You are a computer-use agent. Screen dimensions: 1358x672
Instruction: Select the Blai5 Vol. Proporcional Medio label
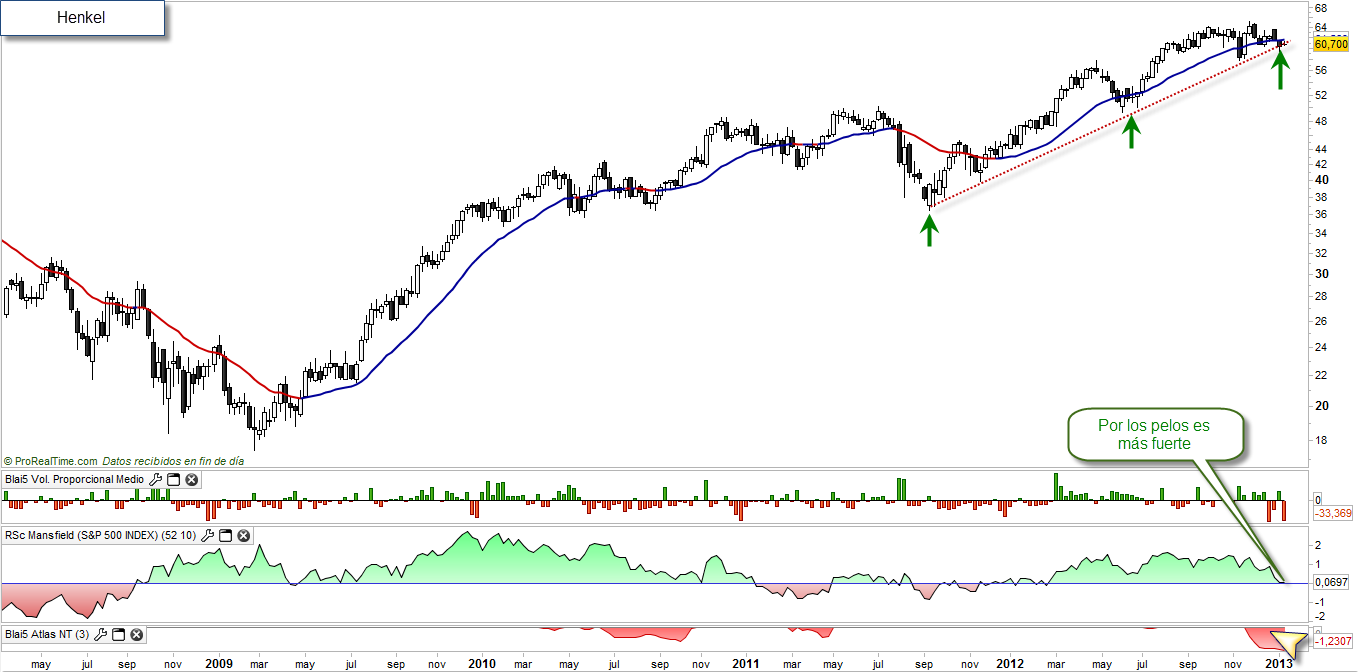pos(74,481)
